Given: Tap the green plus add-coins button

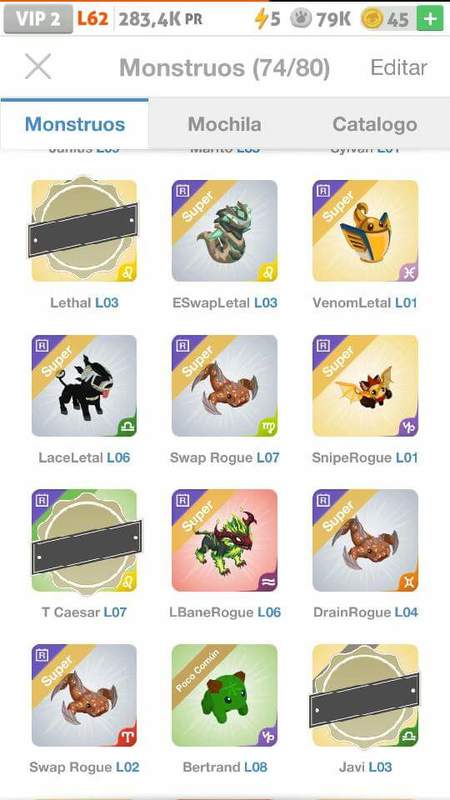Looking at the screenshot, I should click(430, 19).
